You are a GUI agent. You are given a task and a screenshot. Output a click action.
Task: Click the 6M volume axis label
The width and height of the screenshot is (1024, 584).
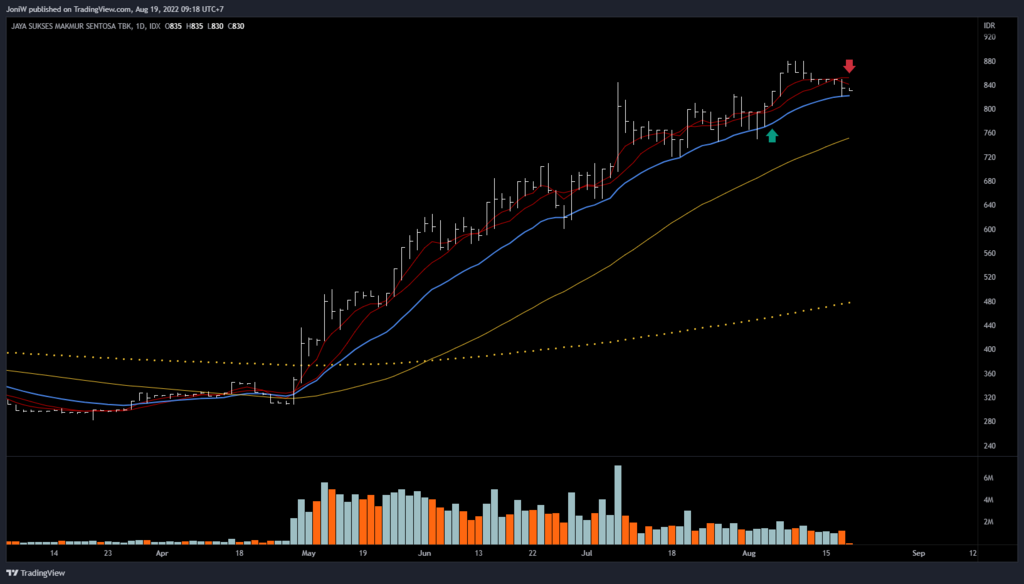click(x=990, y=479)
